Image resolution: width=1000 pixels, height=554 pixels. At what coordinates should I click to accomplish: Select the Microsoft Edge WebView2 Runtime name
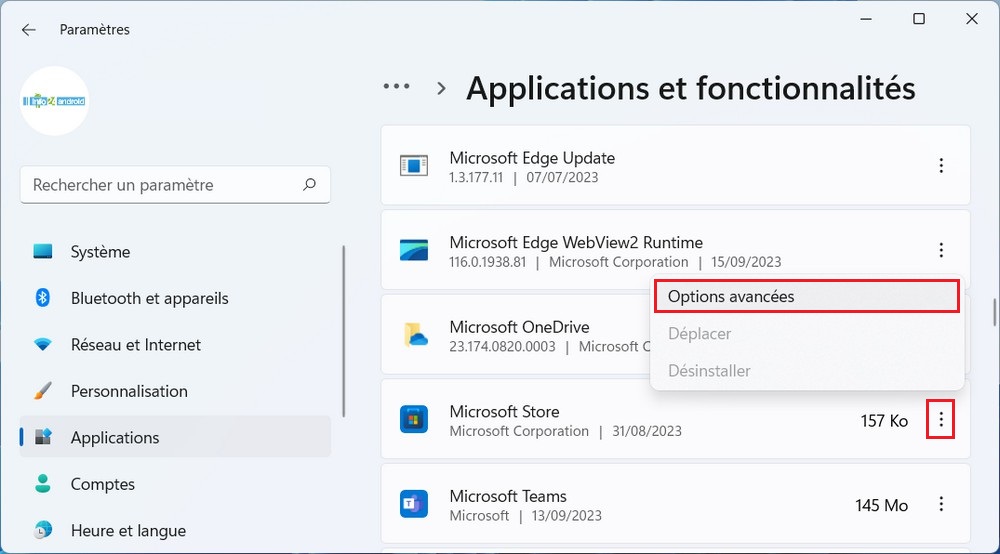pyautogui.click(x=576, y=242)
